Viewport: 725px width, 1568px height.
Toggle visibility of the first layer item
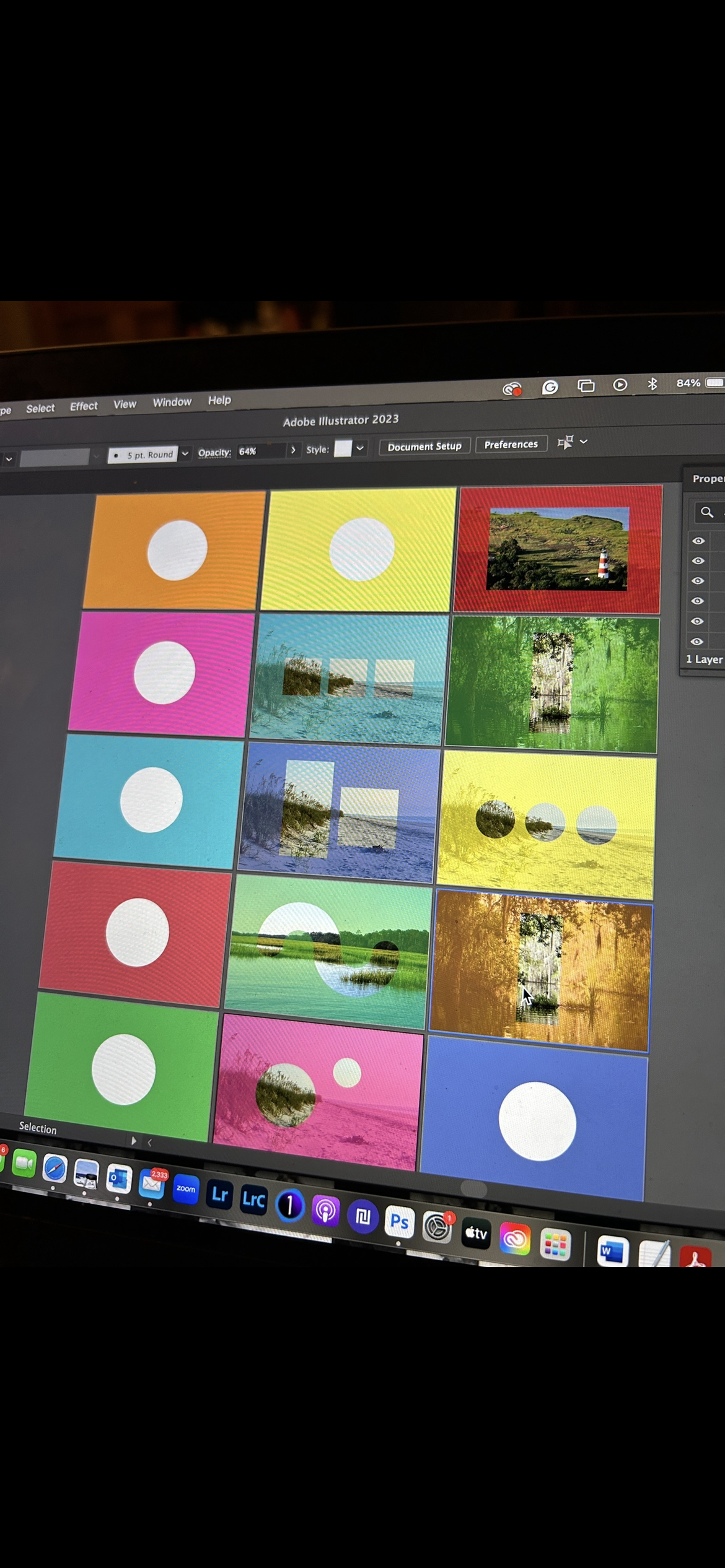point(698,541)
